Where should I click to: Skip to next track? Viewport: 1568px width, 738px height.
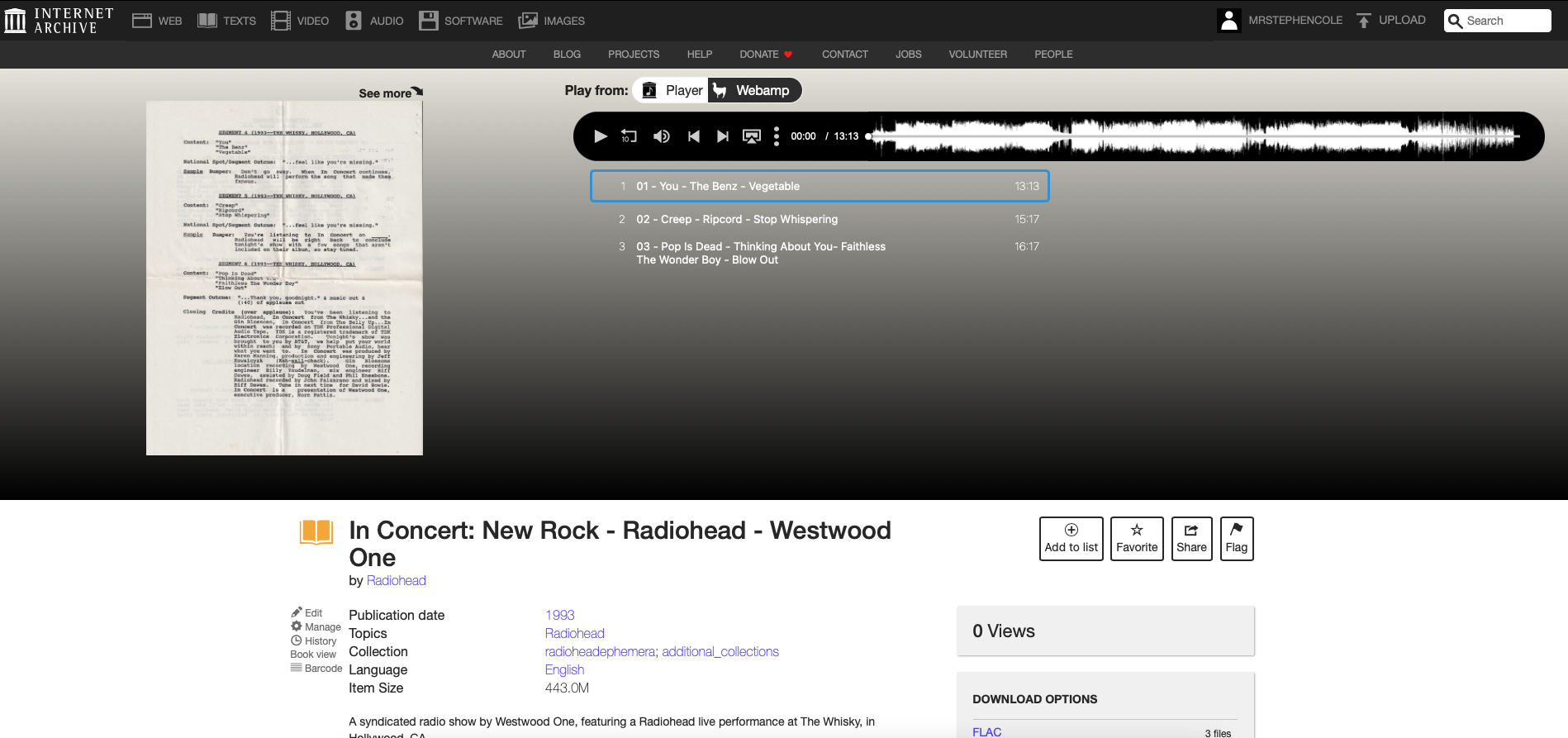coord(723,136)
